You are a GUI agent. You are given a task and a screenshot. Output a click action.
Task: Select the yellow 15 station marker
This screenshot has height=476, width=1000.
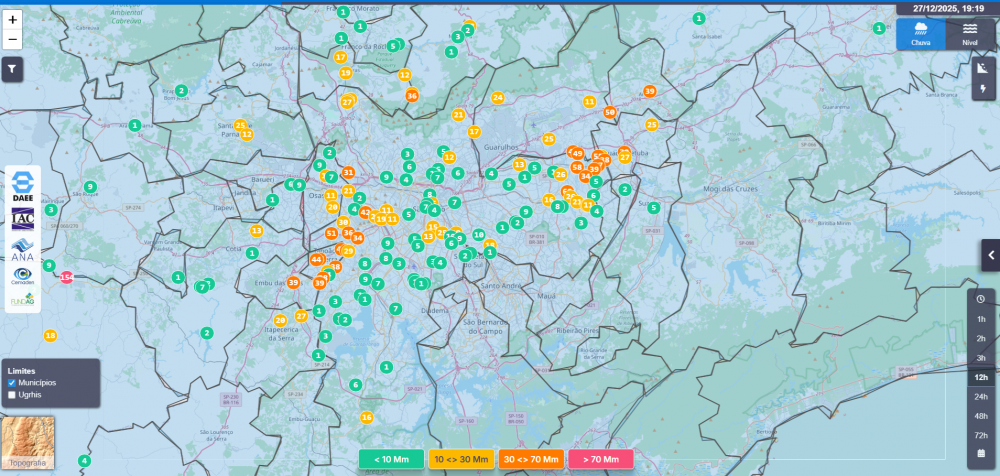click(x=433, y=227)
